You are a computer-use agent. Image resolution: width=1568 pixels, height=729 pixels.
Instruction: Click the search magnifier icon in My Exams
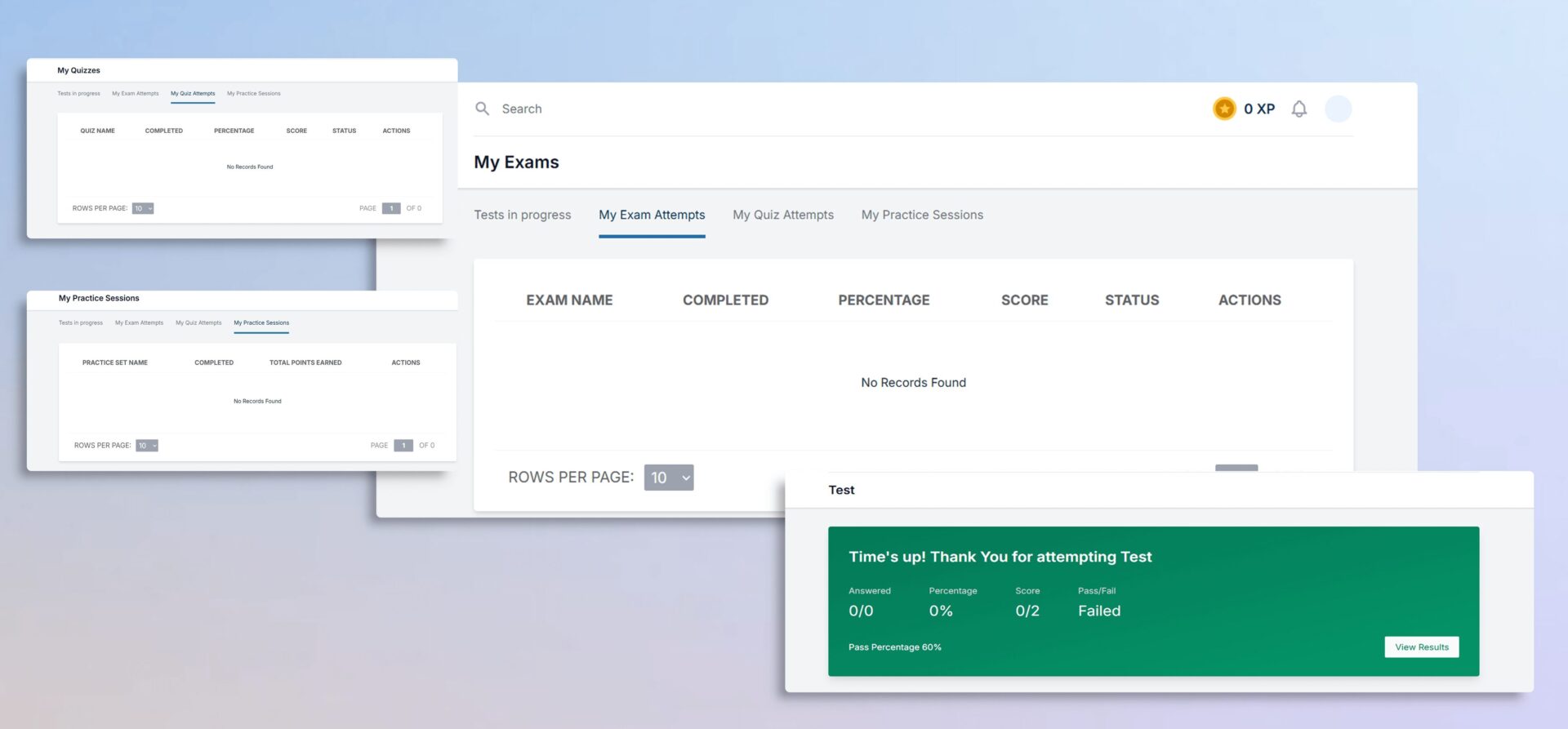[x=482, y=109]
